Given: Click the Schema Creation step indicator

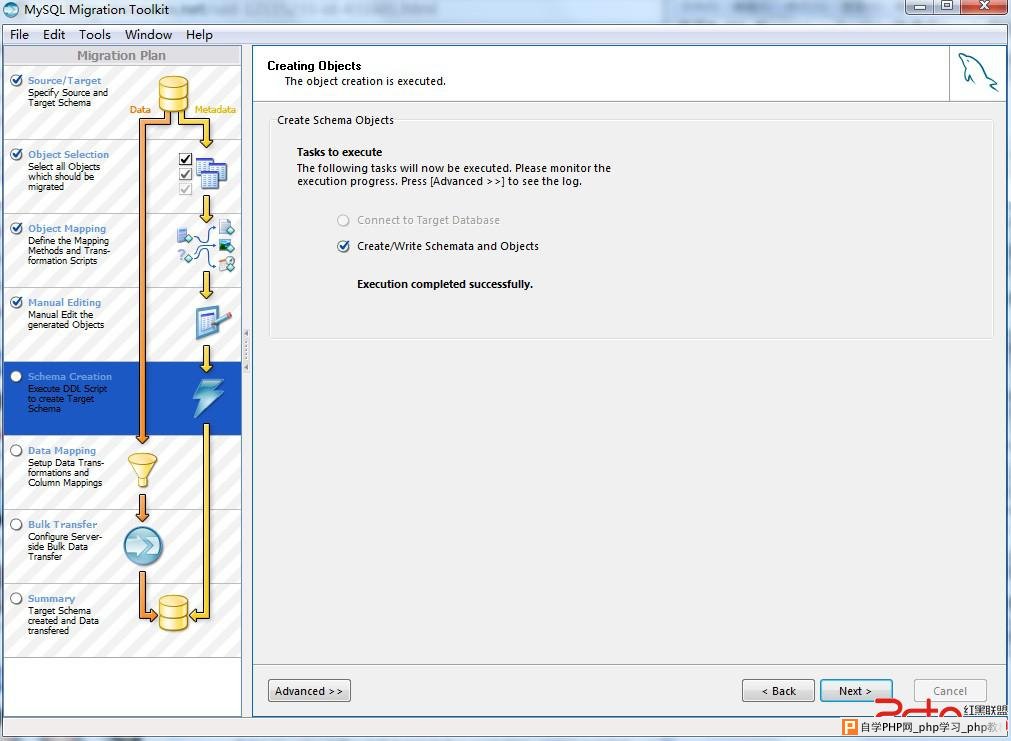Looking at the screenshot, I should click(x=16, y=377).
